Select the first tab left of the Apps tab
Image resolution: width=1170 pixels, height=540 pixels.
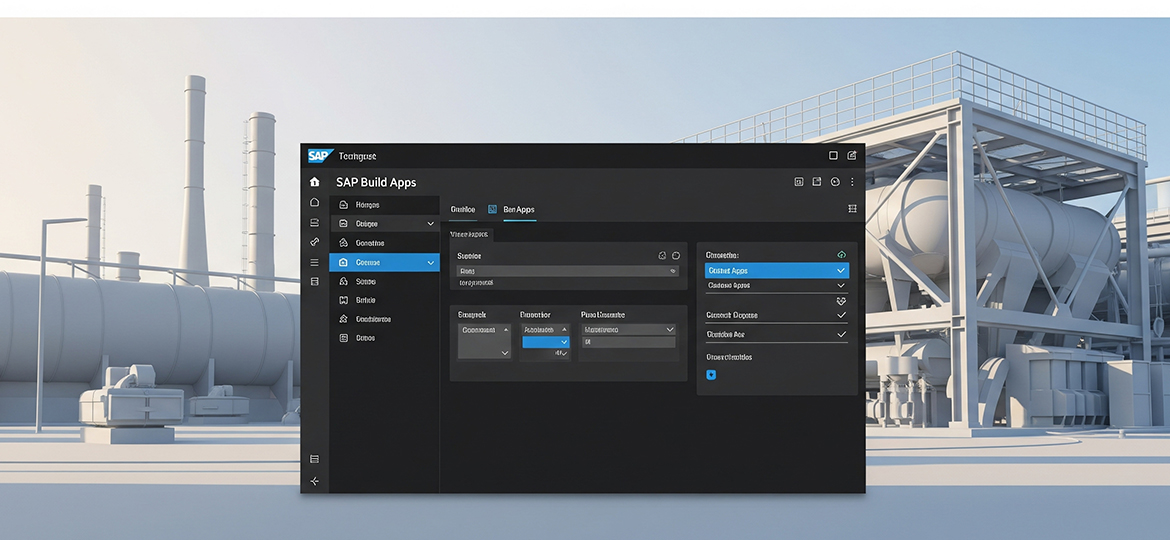click(463, 209)
